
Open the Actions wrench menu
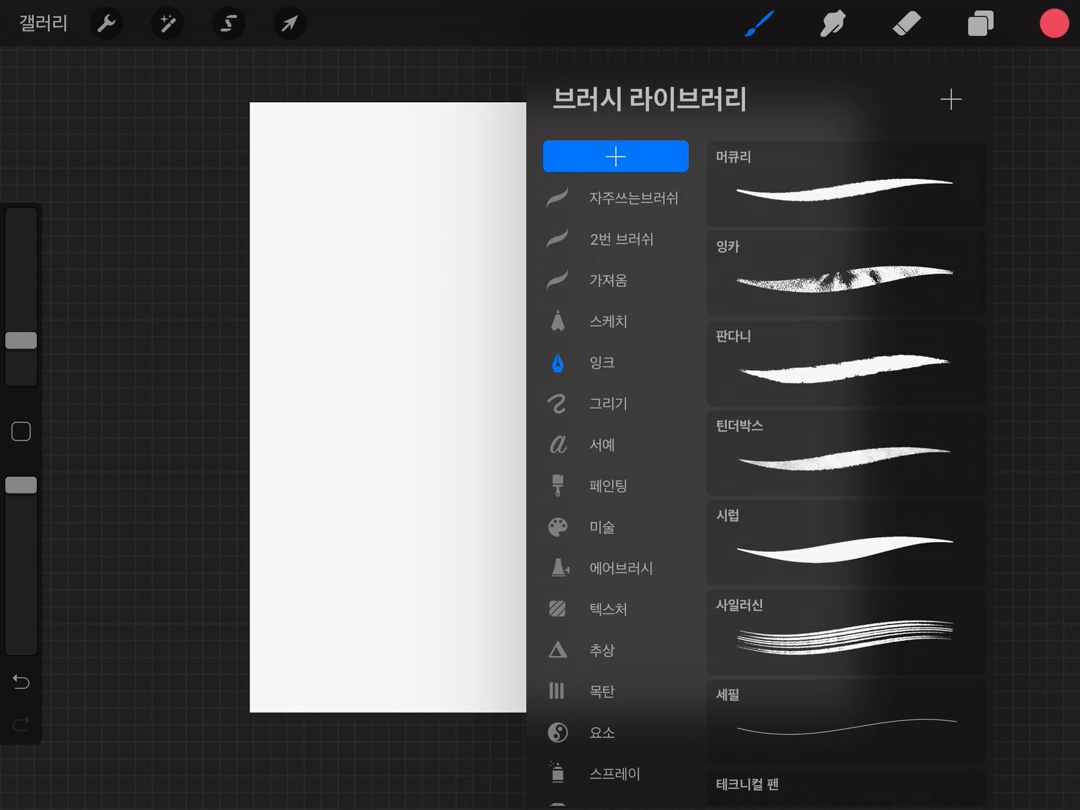106,23
